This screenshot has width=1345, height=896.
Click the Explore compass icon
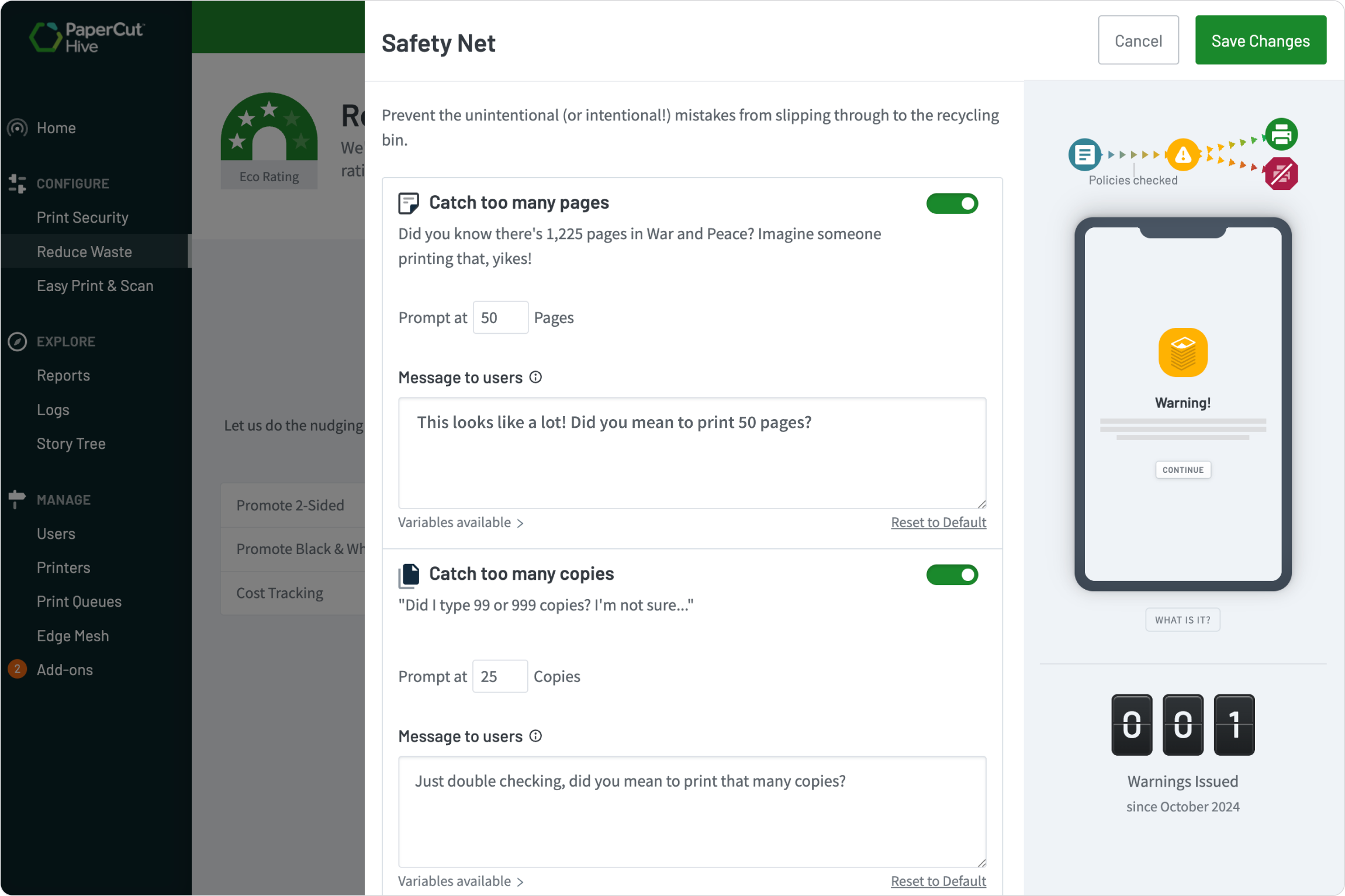point(18,341)
